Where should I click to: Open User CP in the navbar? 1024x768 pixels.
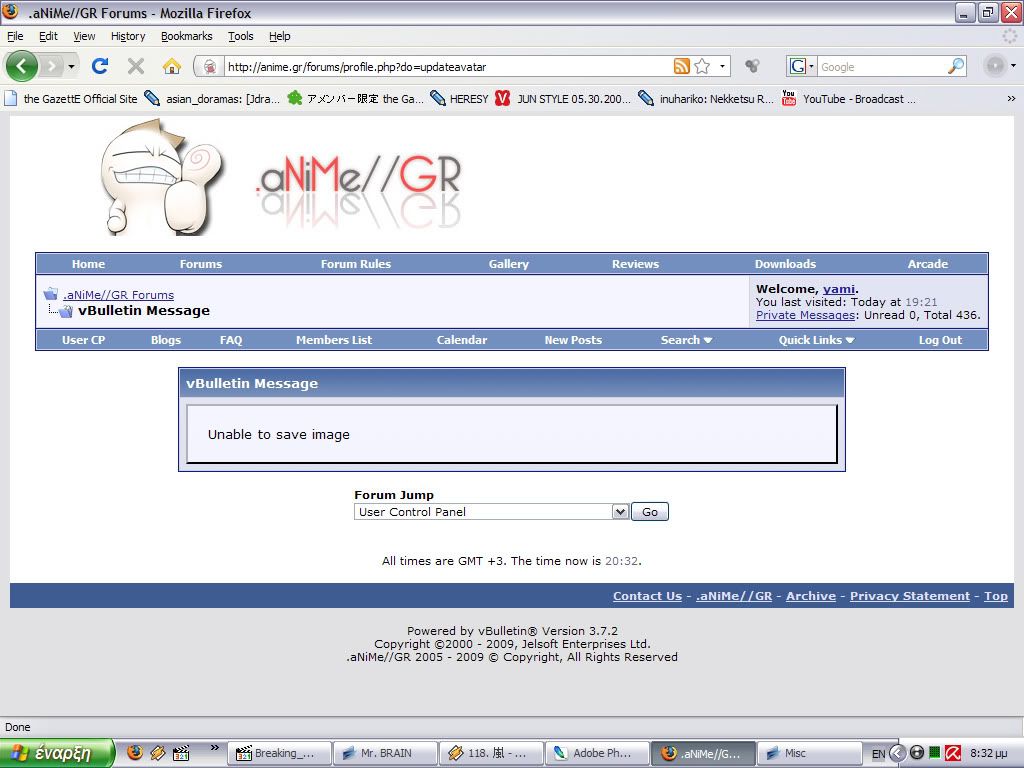click(84, 340)
